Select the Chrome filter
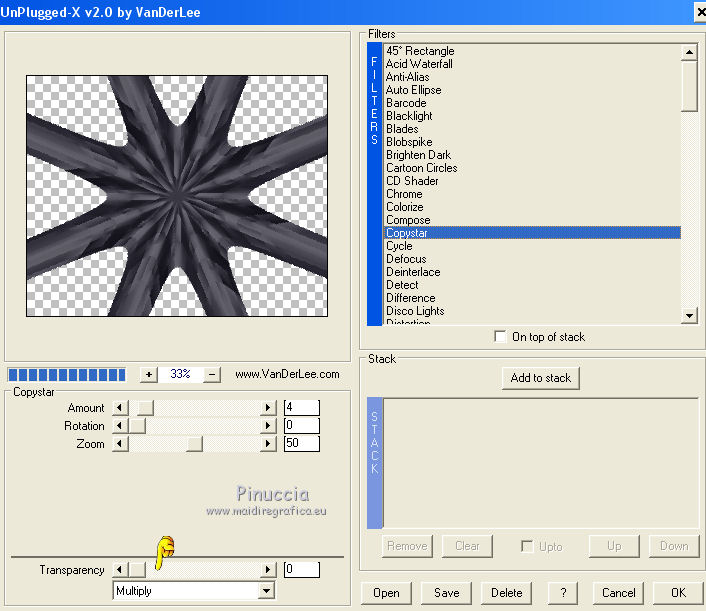Image resolution: width=706 pixels, height=611 pixels. click(532, 194)
